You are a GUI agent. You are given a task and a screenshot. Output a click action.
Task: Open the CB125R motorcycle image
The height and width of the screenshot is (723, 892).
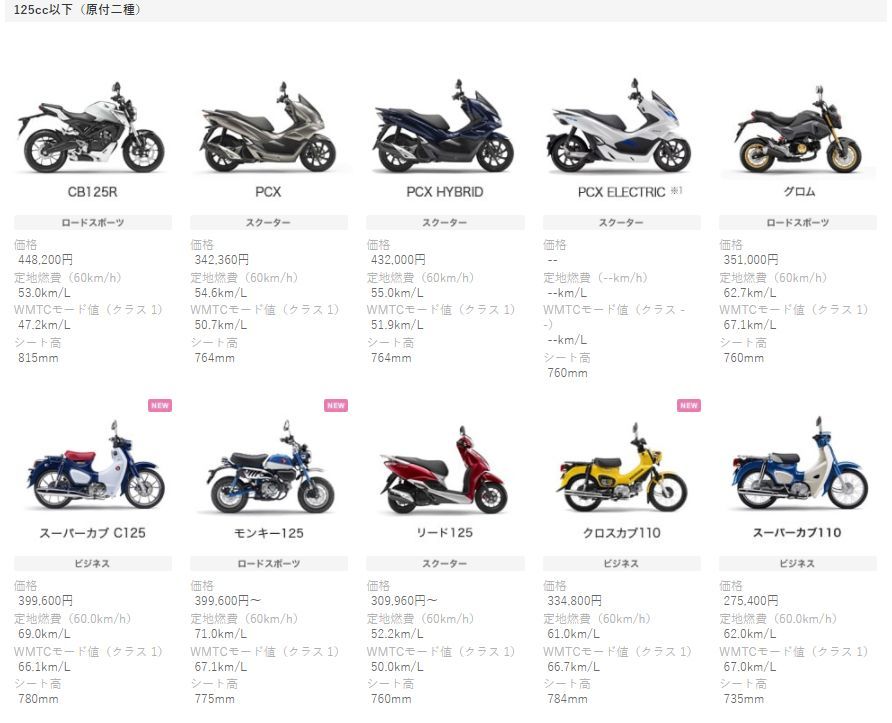pos(92,127)
